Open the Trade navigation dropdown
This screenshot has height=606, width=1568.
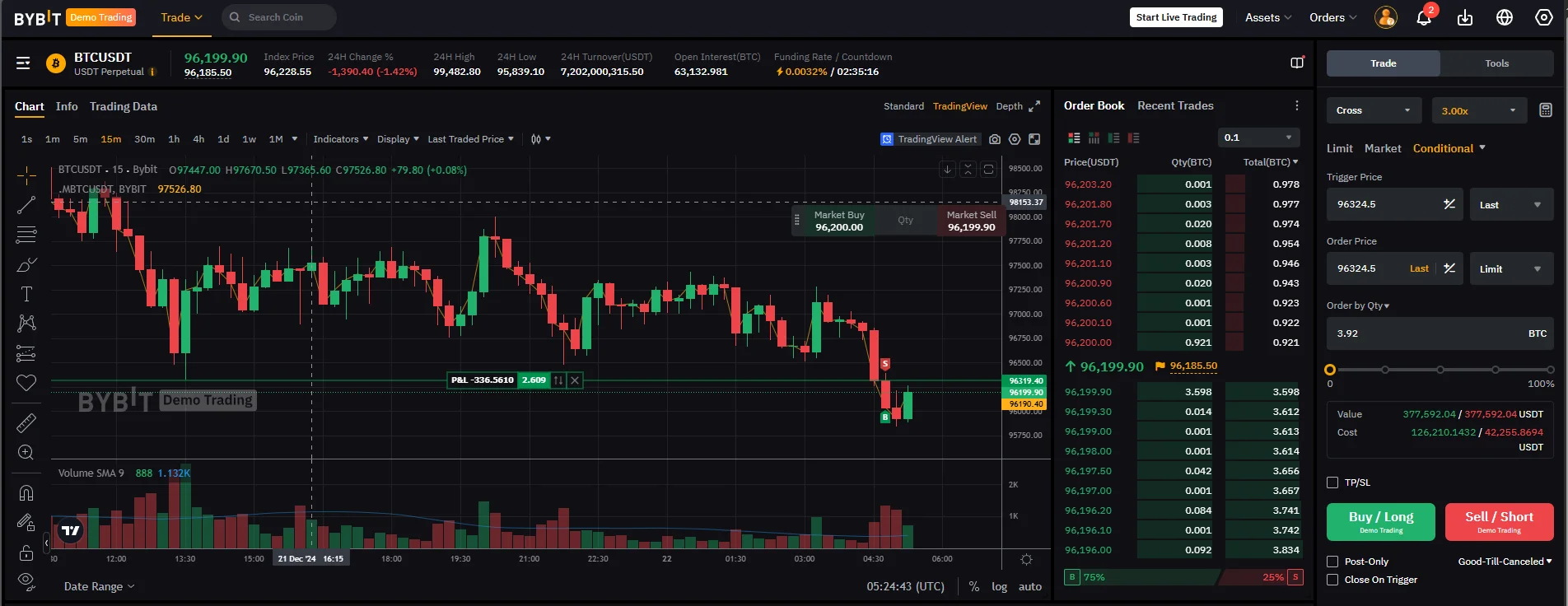point(181,17)
